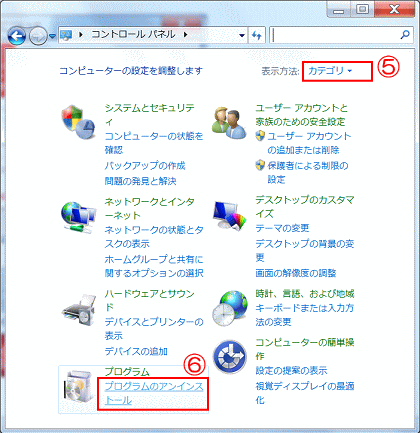Open 保護者による制限の設定 link

point(308,172)
